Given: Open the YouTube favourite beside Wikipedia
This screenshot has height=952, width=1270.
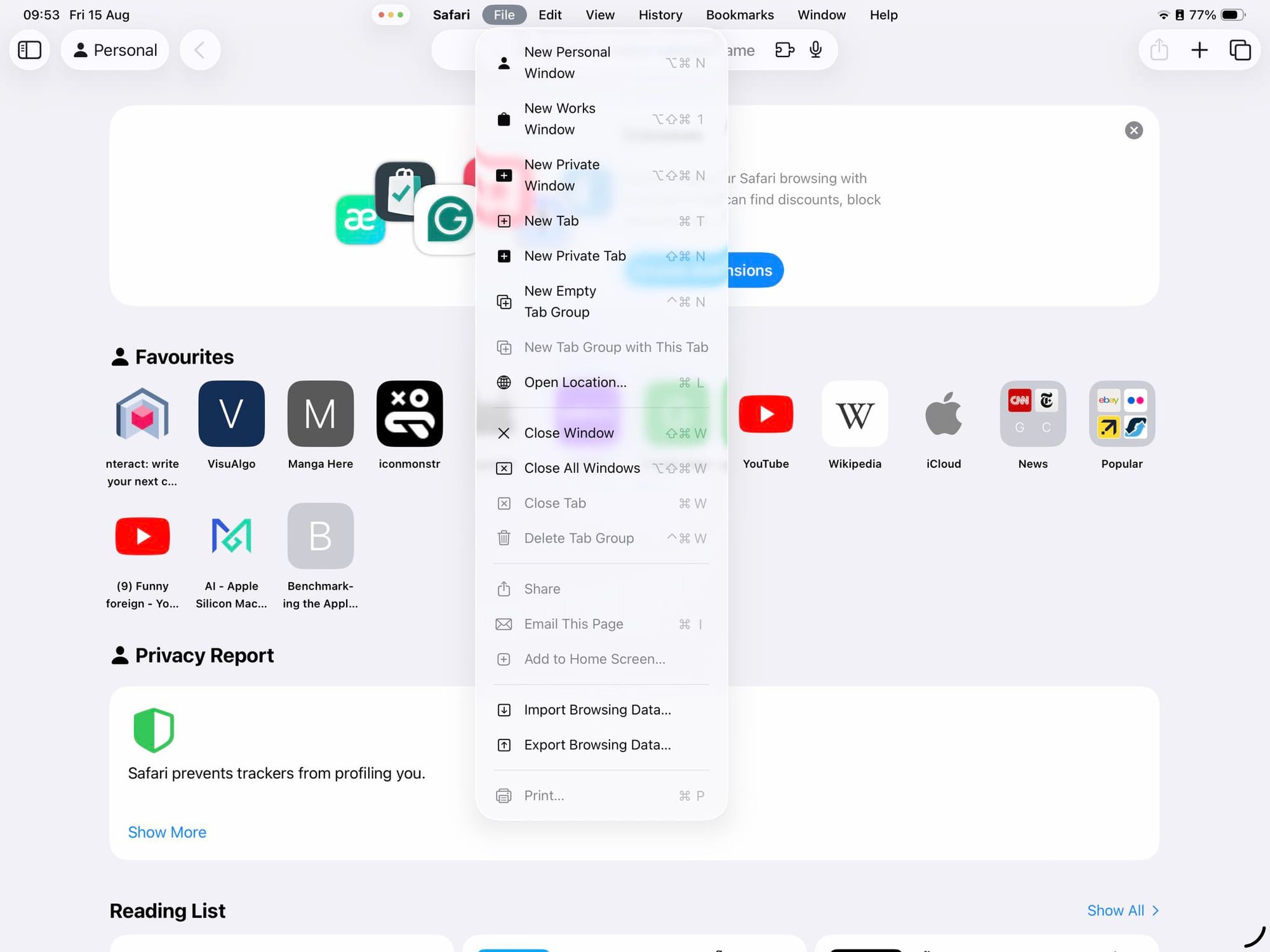Looking at the screenshot, I should pos(766,414).
